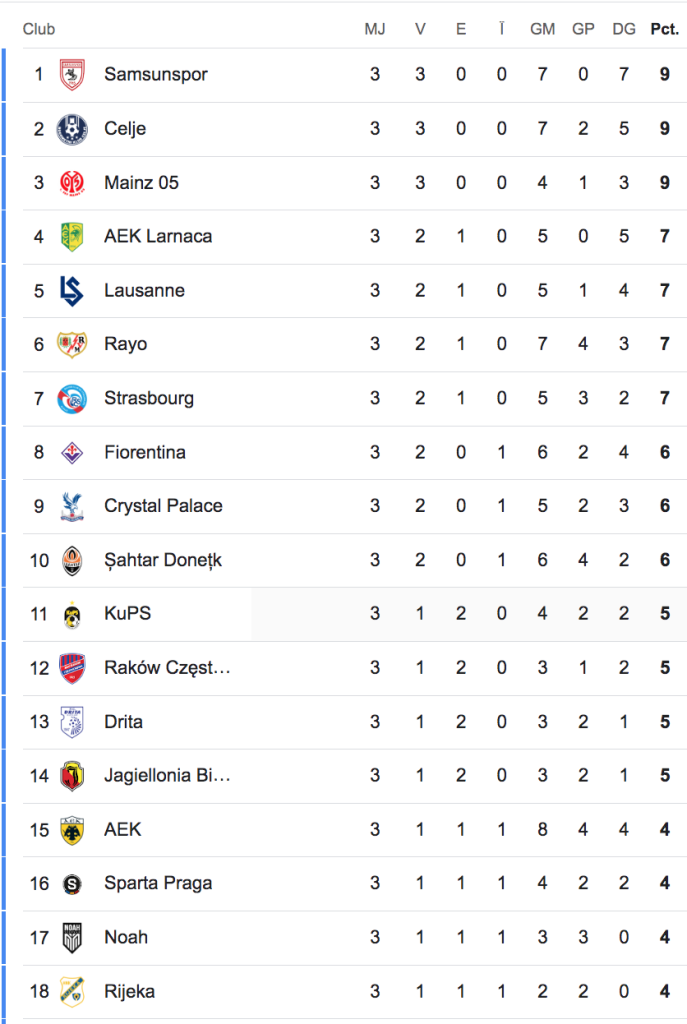The width and height of the screenshot is (687, 1024).
Task: Select the Rijeka table row name
Action: click(129, 991)
